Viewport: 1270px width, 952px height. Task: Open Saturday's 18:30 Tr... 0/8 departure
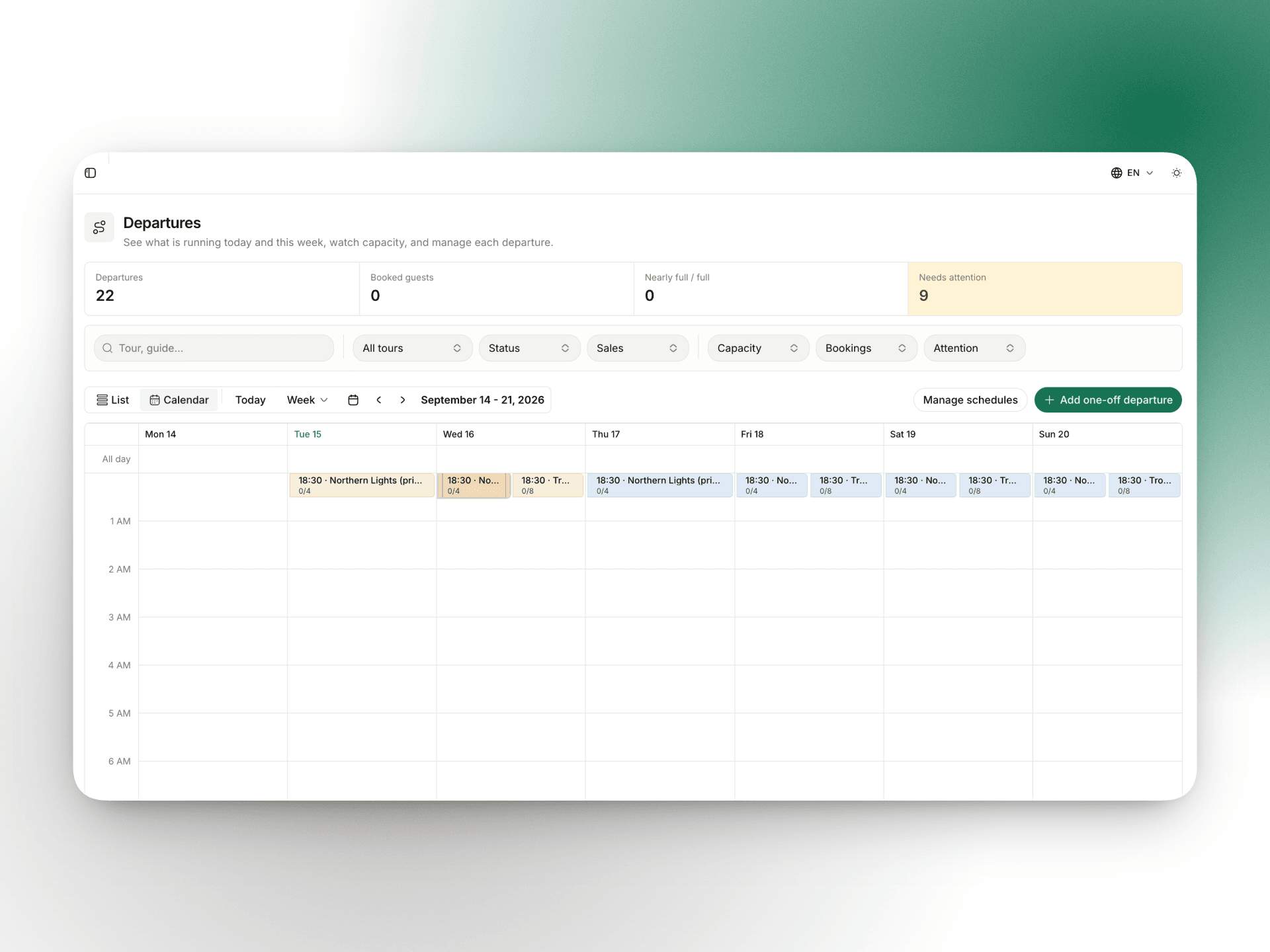(995, 485)
